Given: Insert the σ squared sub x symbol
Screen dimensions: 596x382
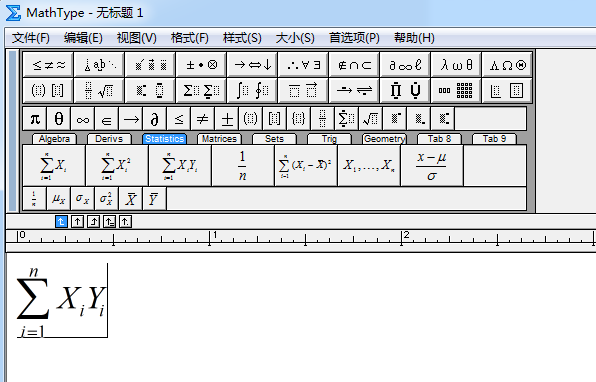Looking at the screenshot, I should point(107,198).
